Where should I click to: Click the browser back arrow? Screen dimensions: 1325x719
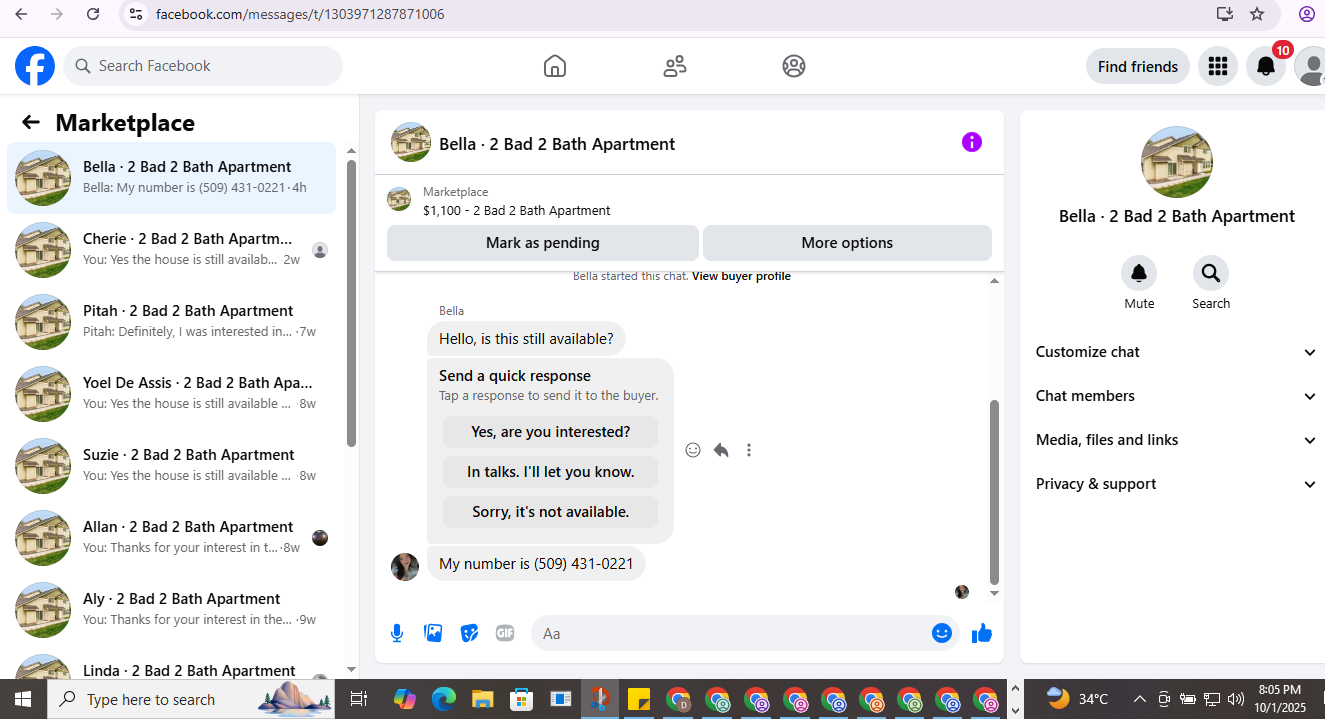point(21,14)
